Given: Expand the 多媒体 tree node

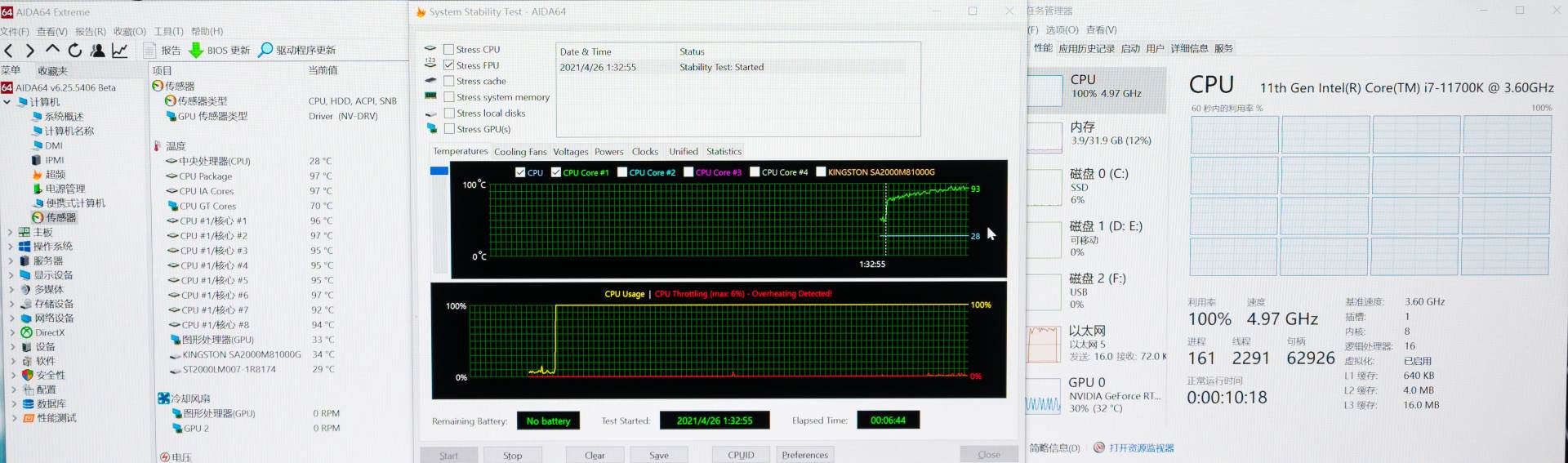Looking at the screenshot, I should tap(11, 290).
